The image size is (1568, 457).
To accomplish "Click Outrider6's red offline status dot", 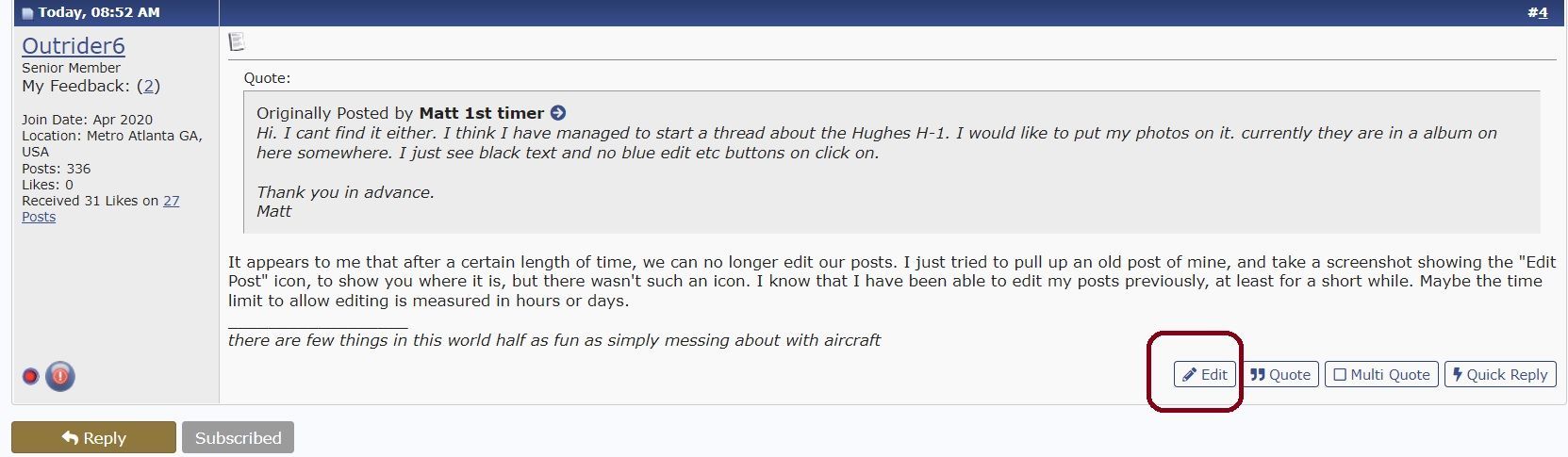I will coord(30,376).
